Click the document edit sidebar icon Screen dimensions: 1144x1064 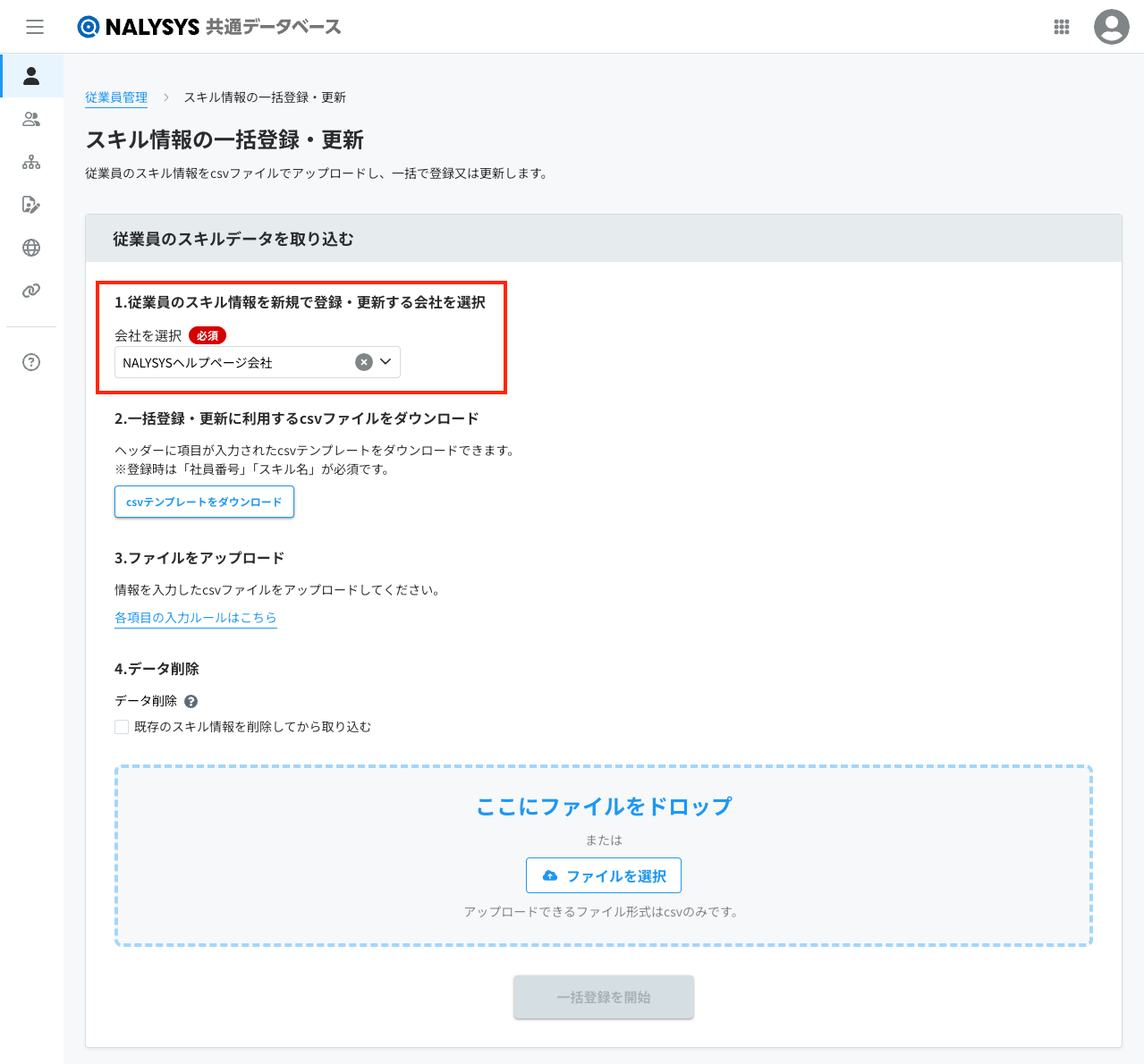31,205
